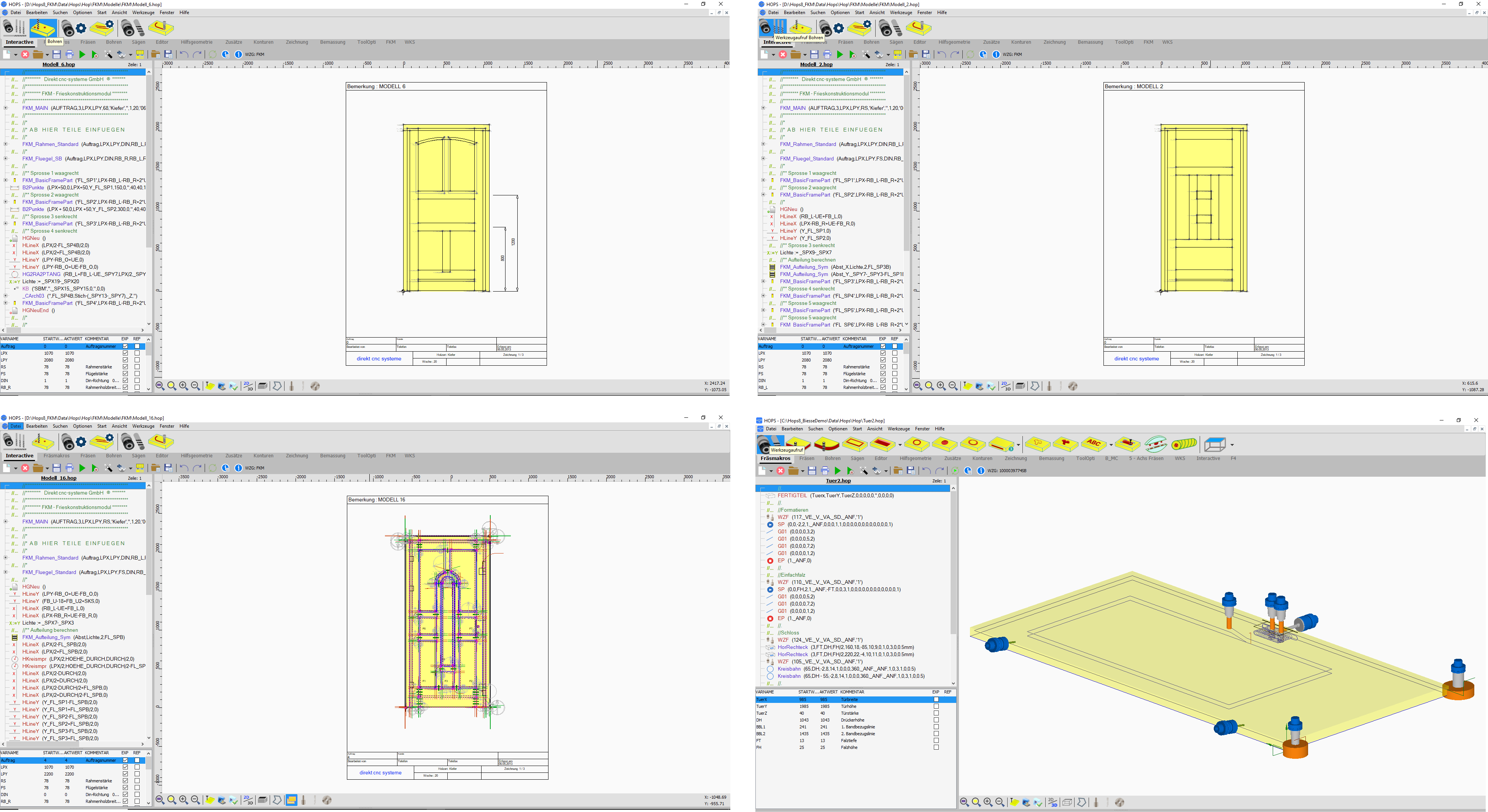Redo the action in Modell_2 window toolbar
This screenshot has height=812, width=1488.
(955, 54)
